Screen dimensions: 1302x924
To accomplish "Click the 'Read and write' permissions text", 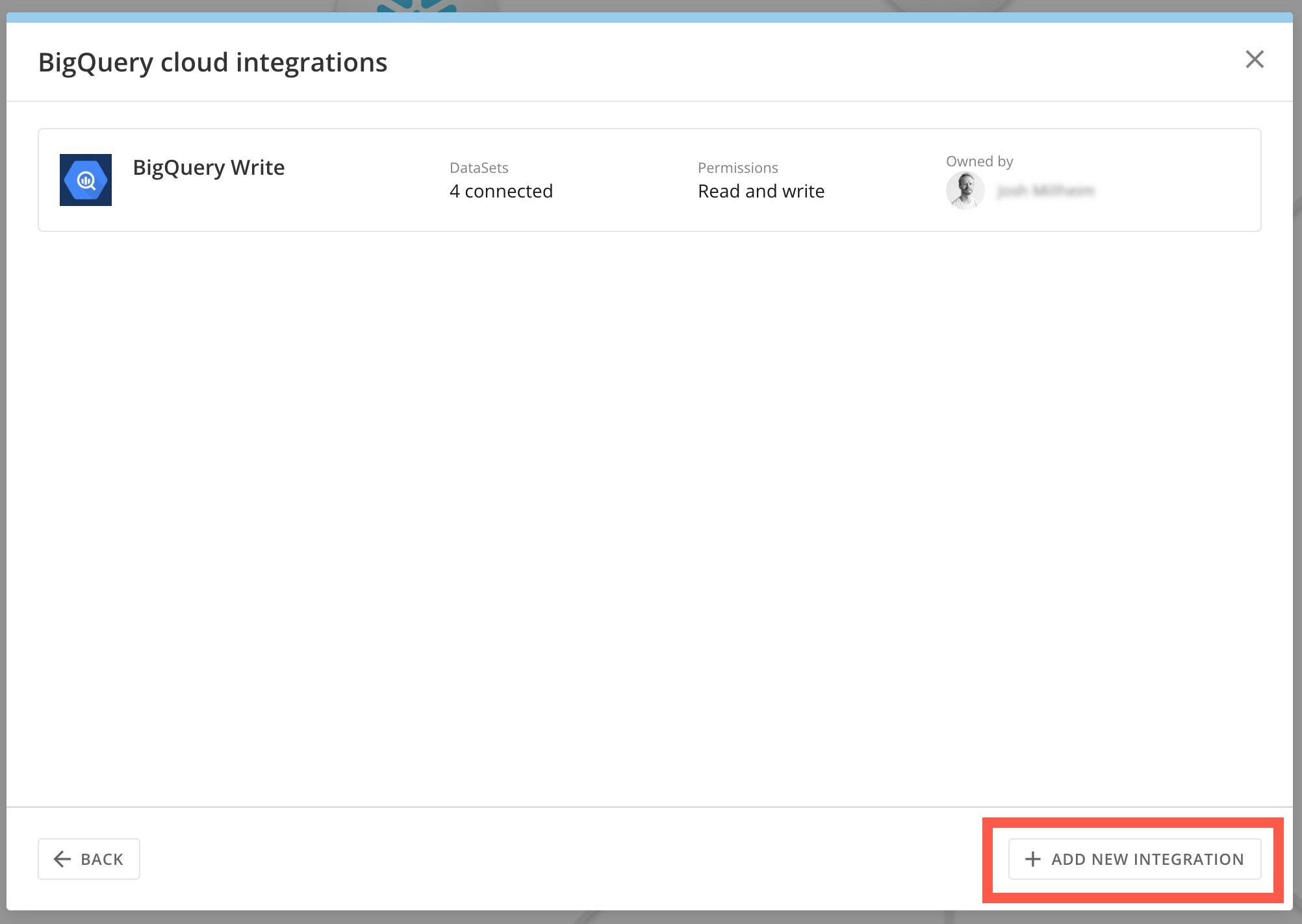I will coord(761,190).
